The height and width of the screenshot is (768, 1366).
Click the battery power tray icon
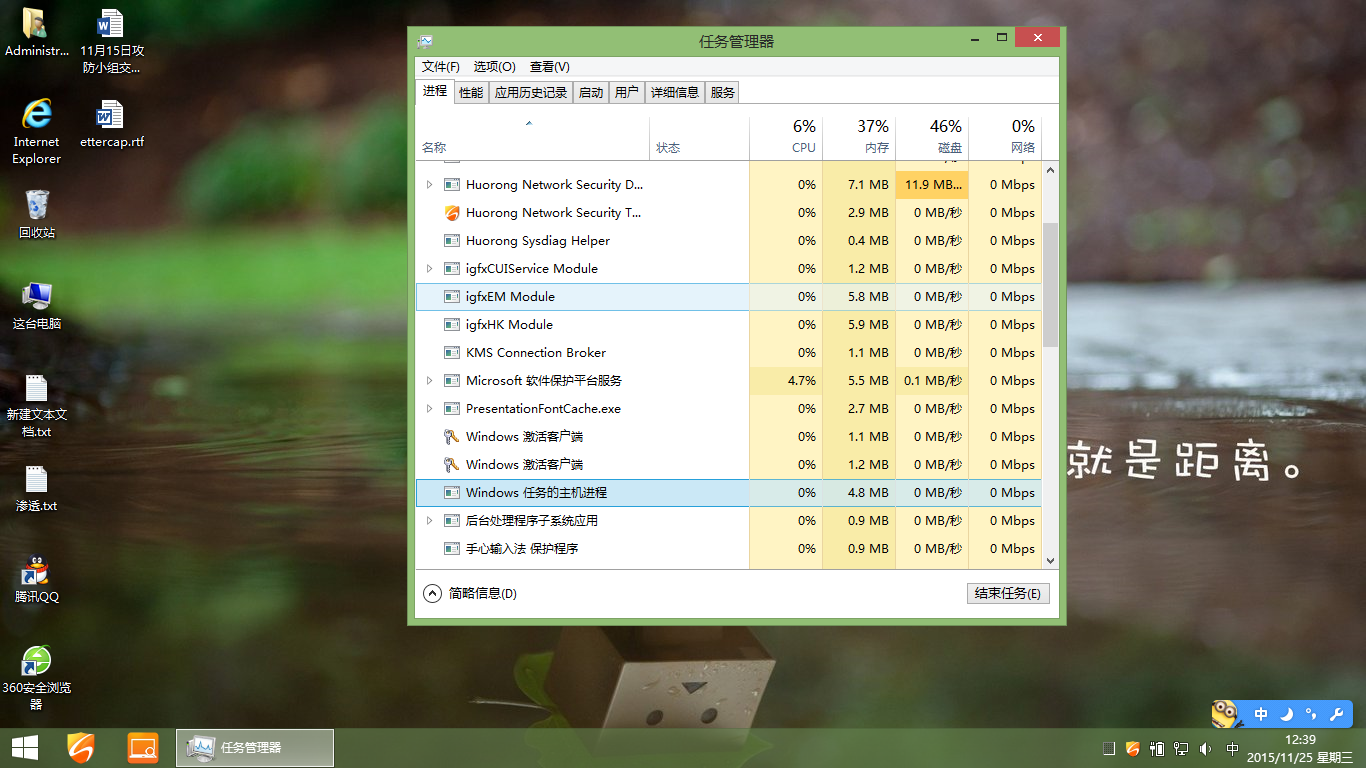pyautogui.click(x=1158, y=748)
